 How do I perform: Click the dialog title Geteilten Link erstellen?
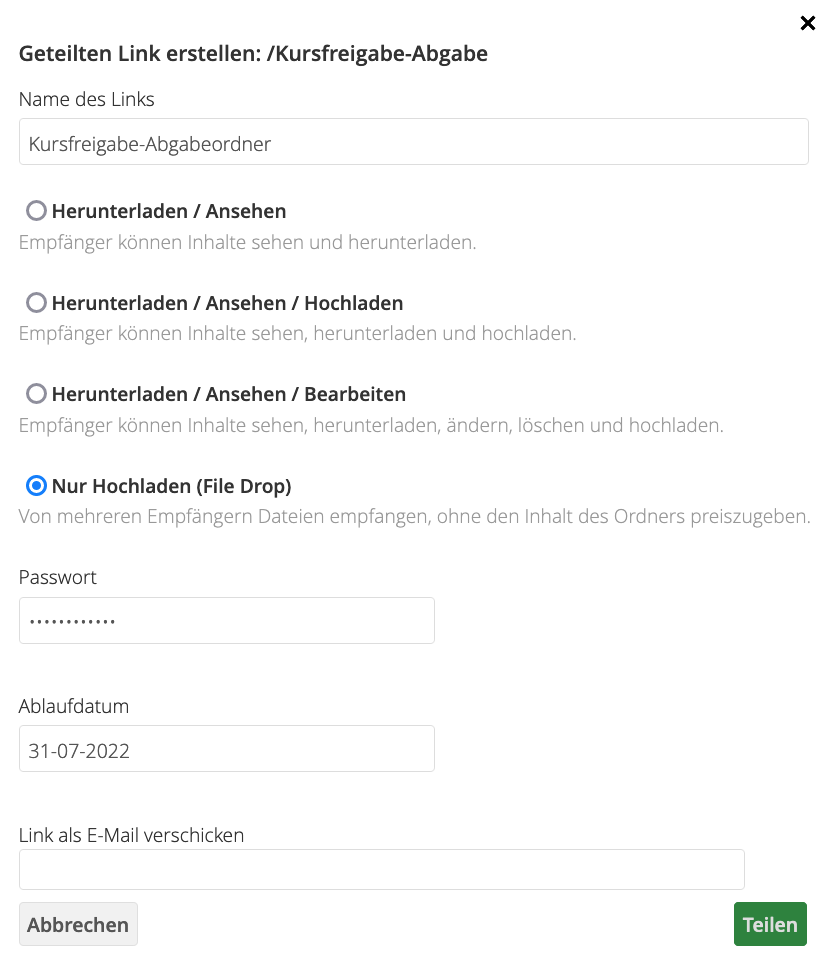click(x=252, y=53)
